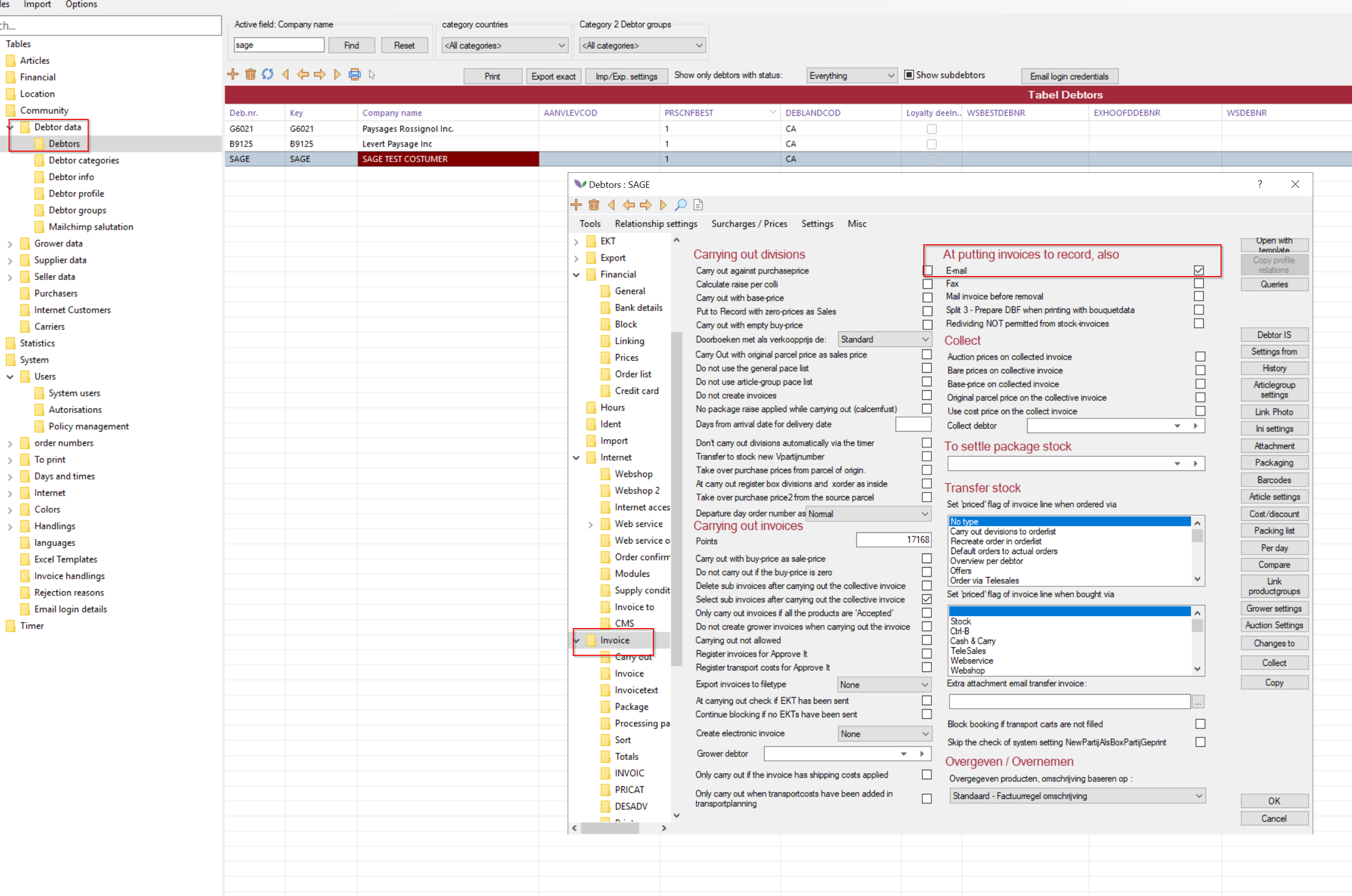Click the right arrow next icon in Debtors dialog

click(x=646, y=204)
